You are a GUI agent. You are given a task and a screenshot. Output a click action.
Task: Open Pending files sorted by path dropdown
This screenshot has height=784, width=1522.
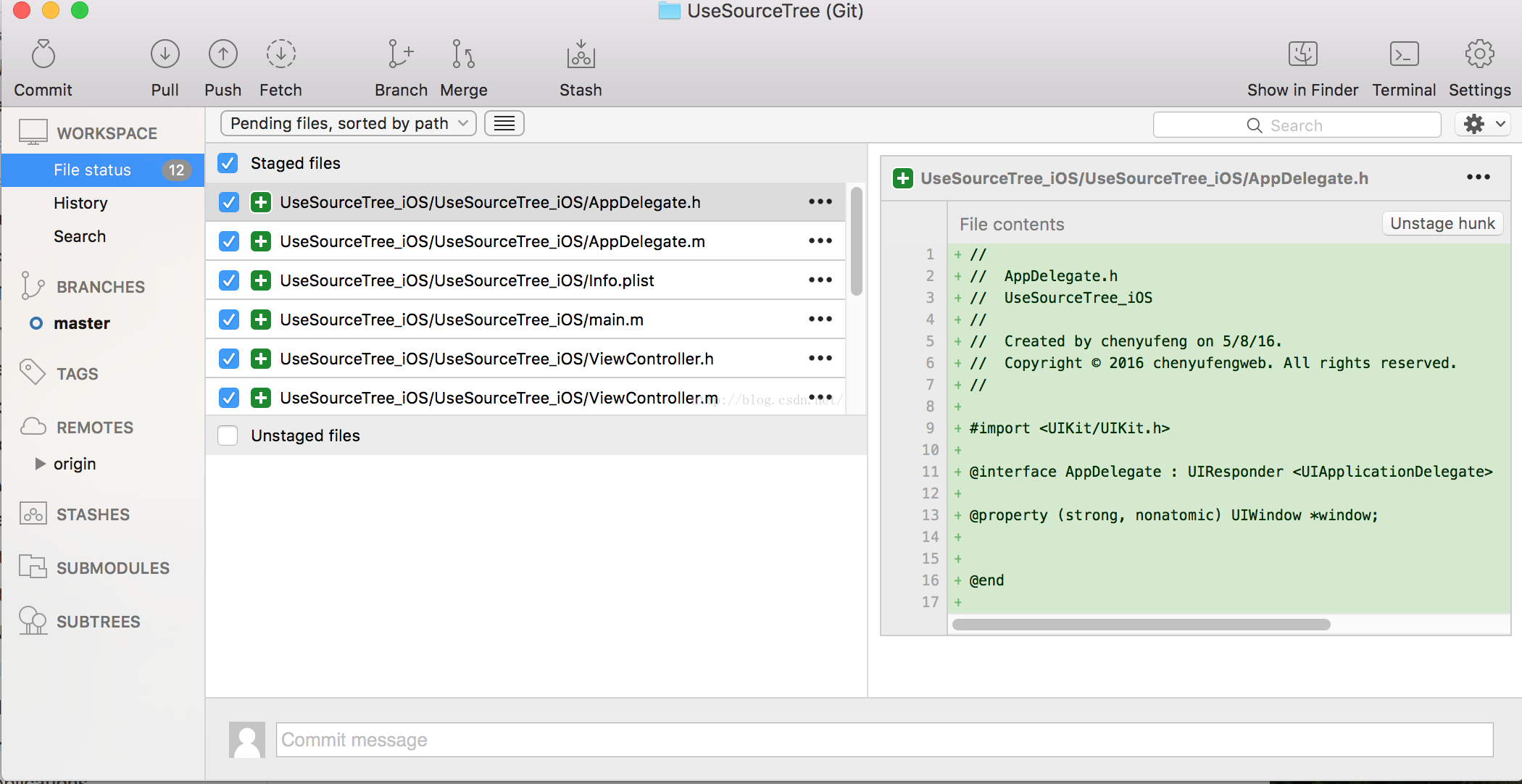[348, 124]
